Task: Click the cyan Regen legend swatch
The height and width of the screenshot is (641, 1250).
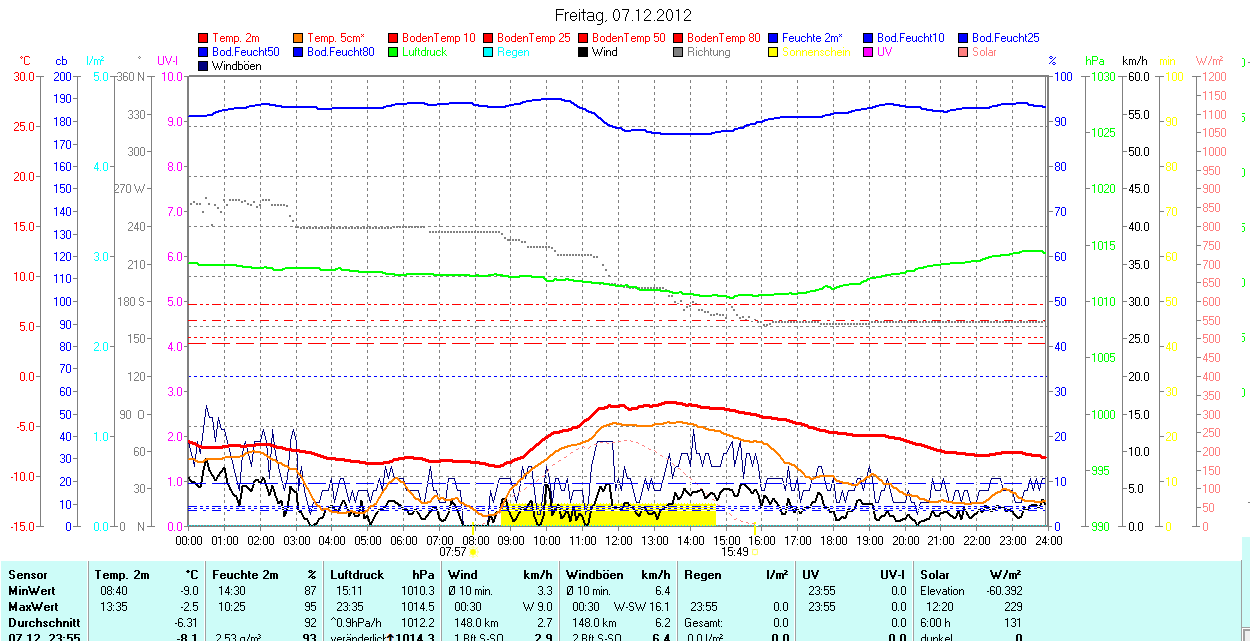Action: point(489,52)
